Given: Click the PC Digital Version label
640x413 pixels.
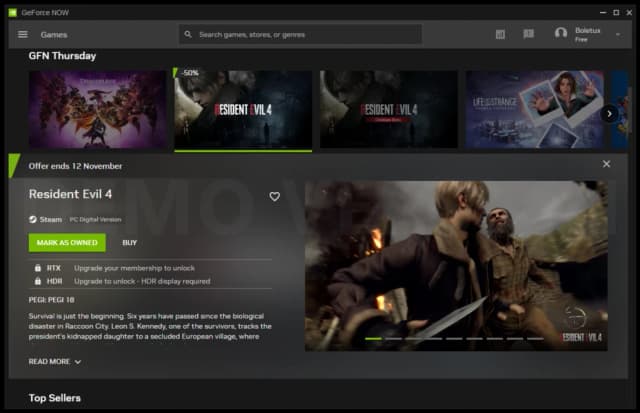Looking at the screenshot, I should click(x=95, y=220).
